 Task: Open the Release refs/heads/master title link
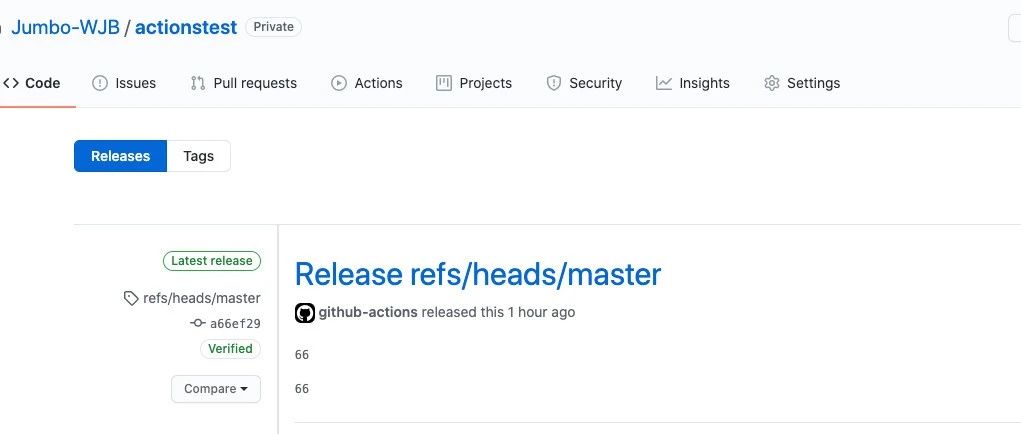[478, 274]
